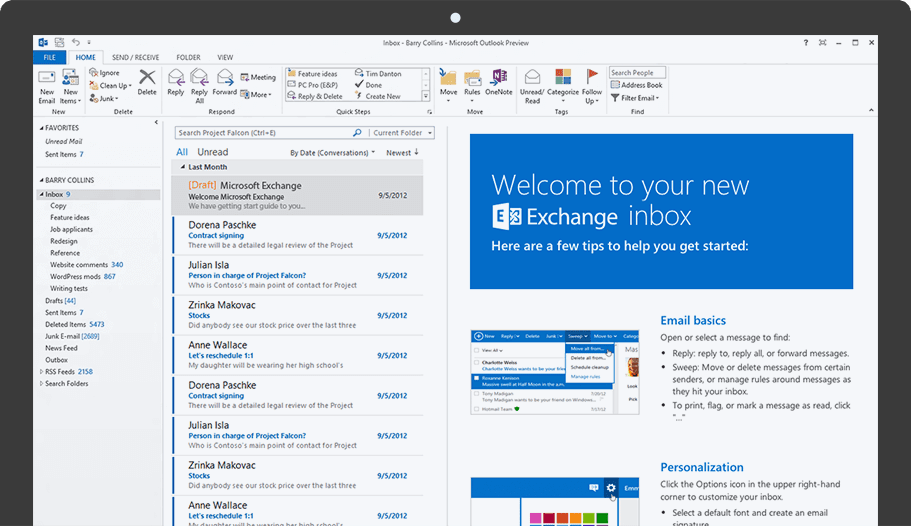This screenshot has width=911, height=526.
Task: Reply to the selected message
Action: tap(176, 80)
